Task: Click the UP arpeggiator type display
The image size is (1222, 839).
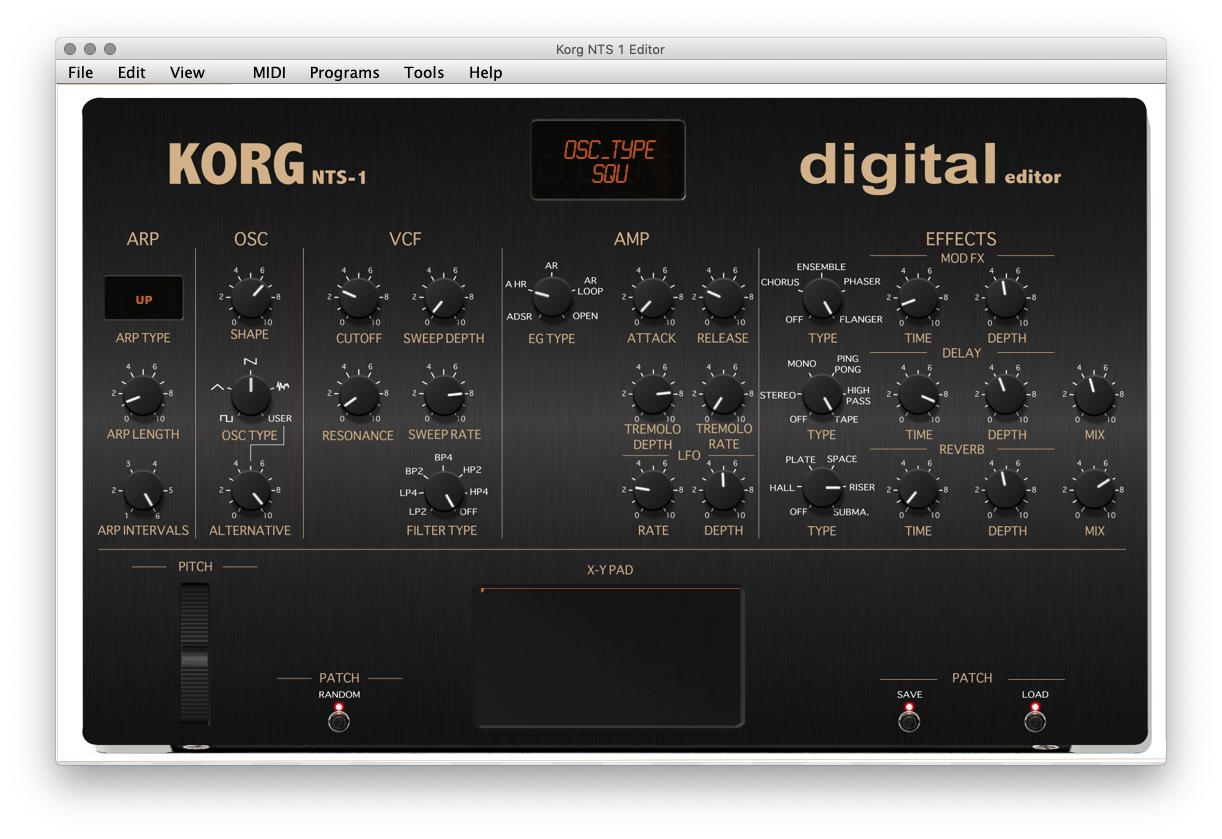Action: click(143, 298)
